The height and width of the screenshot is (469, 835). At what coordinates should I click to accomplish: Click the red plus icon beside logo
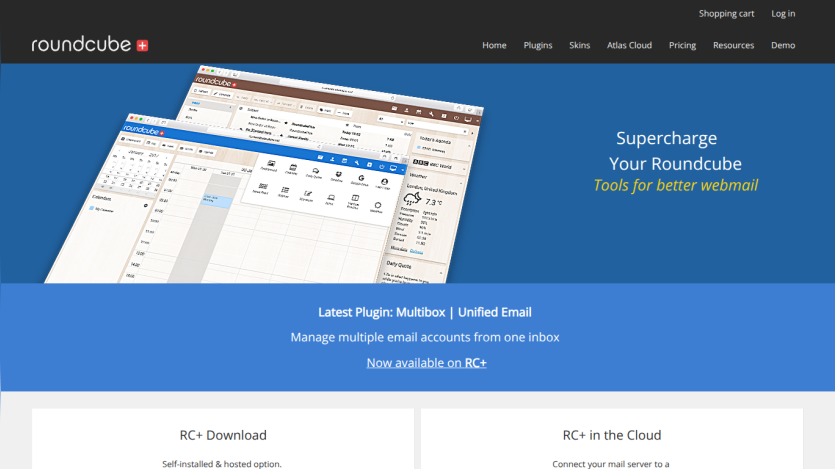click(142, 46)
